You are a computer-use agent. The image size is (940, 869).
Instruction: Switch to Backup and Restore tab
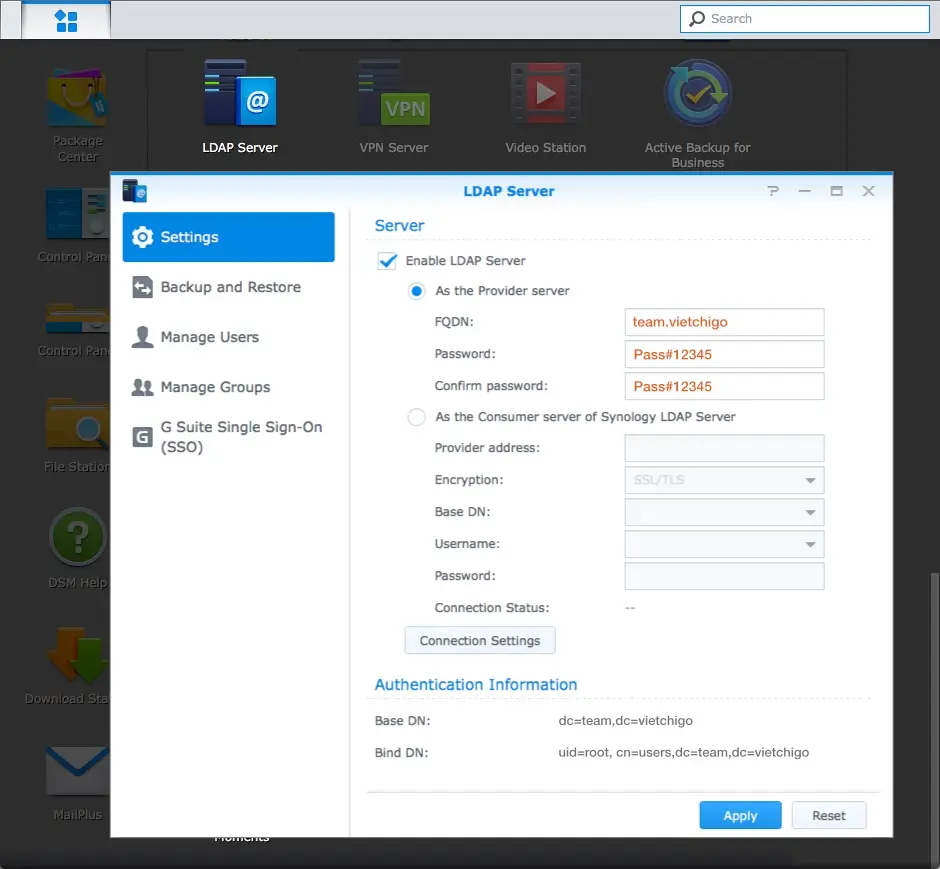pos(228,287)
